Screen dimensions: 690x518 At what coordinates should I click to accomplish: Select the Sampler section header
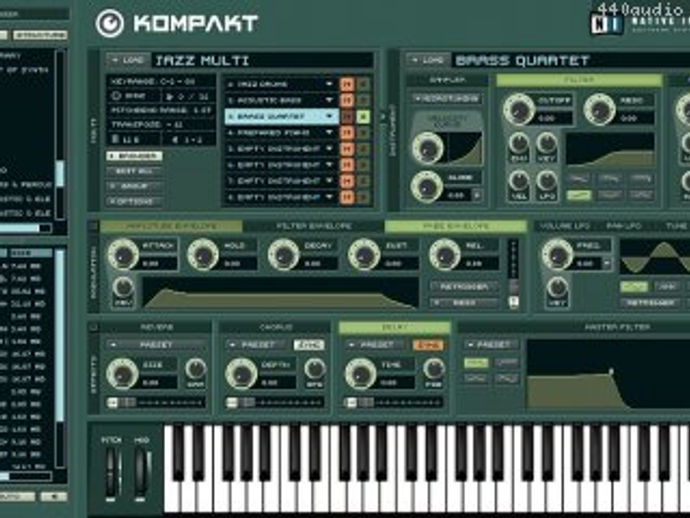pos(447,80)
